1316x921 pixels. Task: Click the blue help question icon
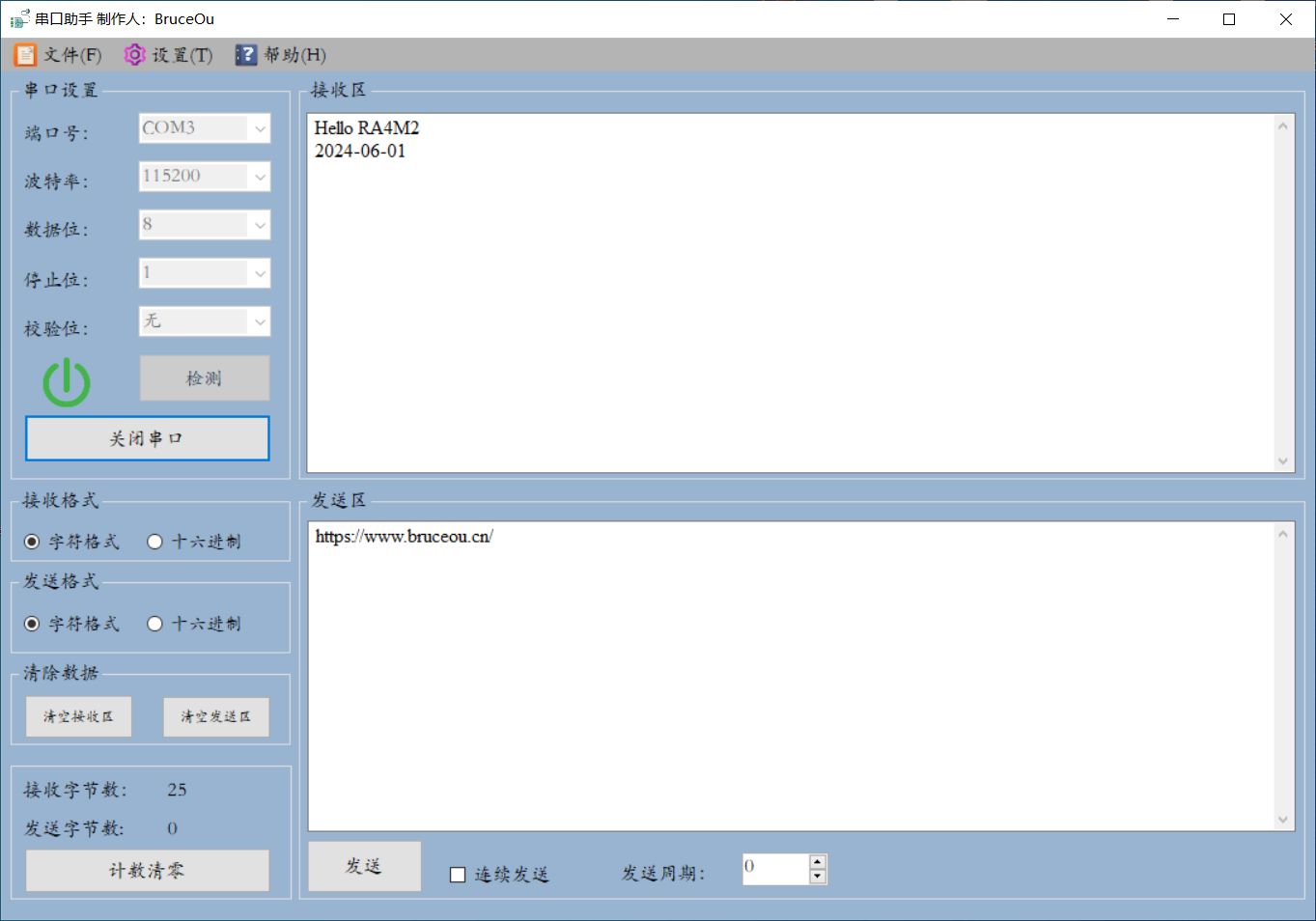246,55
